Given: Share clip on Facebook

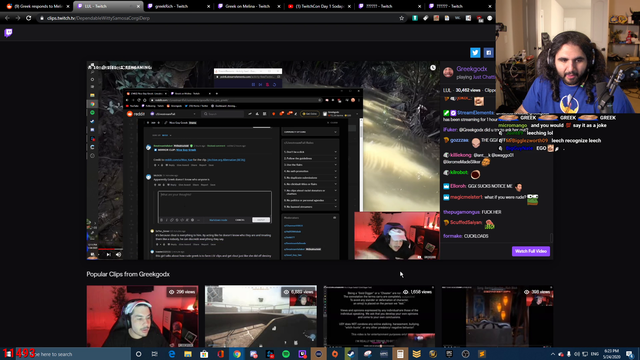Looking at the screenshot, I should pos(488,53).
